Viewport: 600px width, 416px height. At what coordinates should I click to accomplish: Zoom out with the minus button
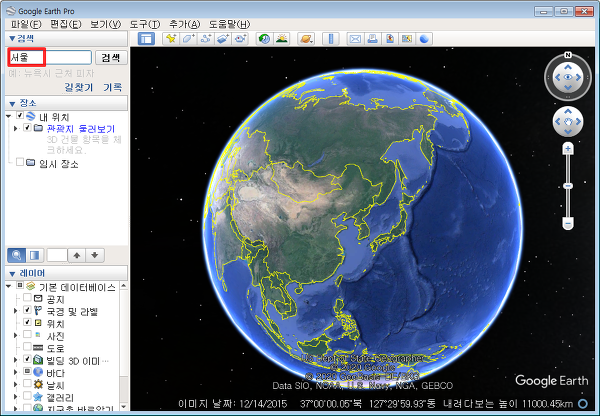coord(568,223)
